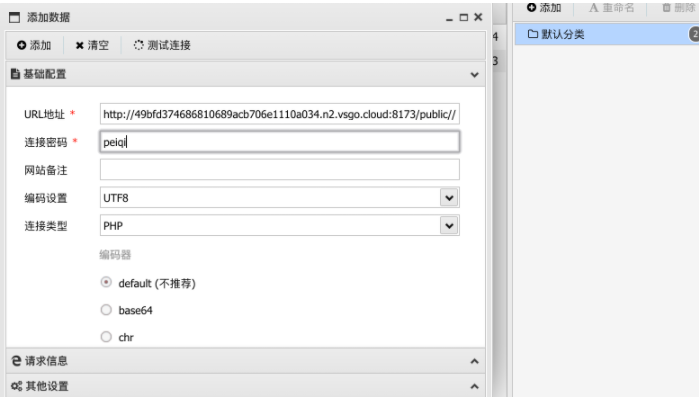The image size is (699, 397).
Task: Select the chr encoder radio
Action: pos(106,337)
